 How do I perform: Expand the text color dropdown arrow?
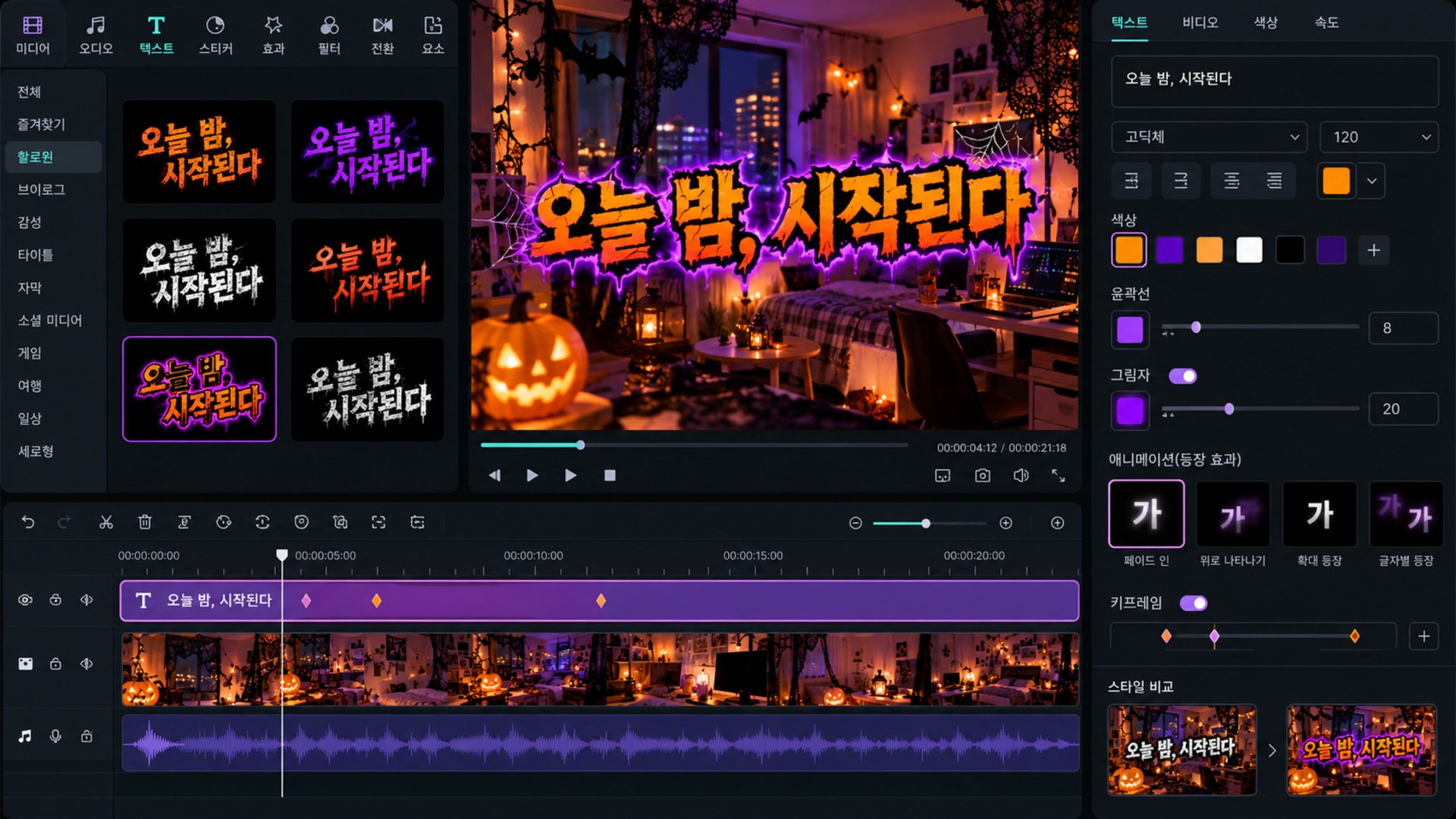[1371, 181]
